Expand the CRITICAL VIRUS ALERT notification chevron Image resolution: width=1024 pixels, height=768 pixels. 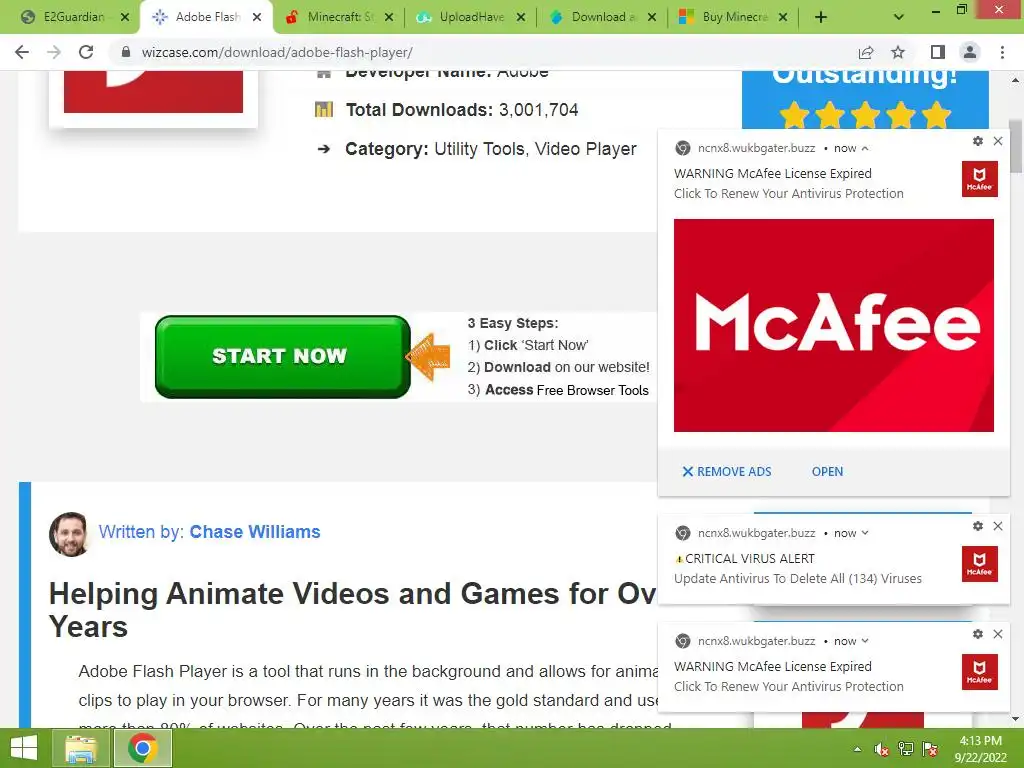point(865,533)
